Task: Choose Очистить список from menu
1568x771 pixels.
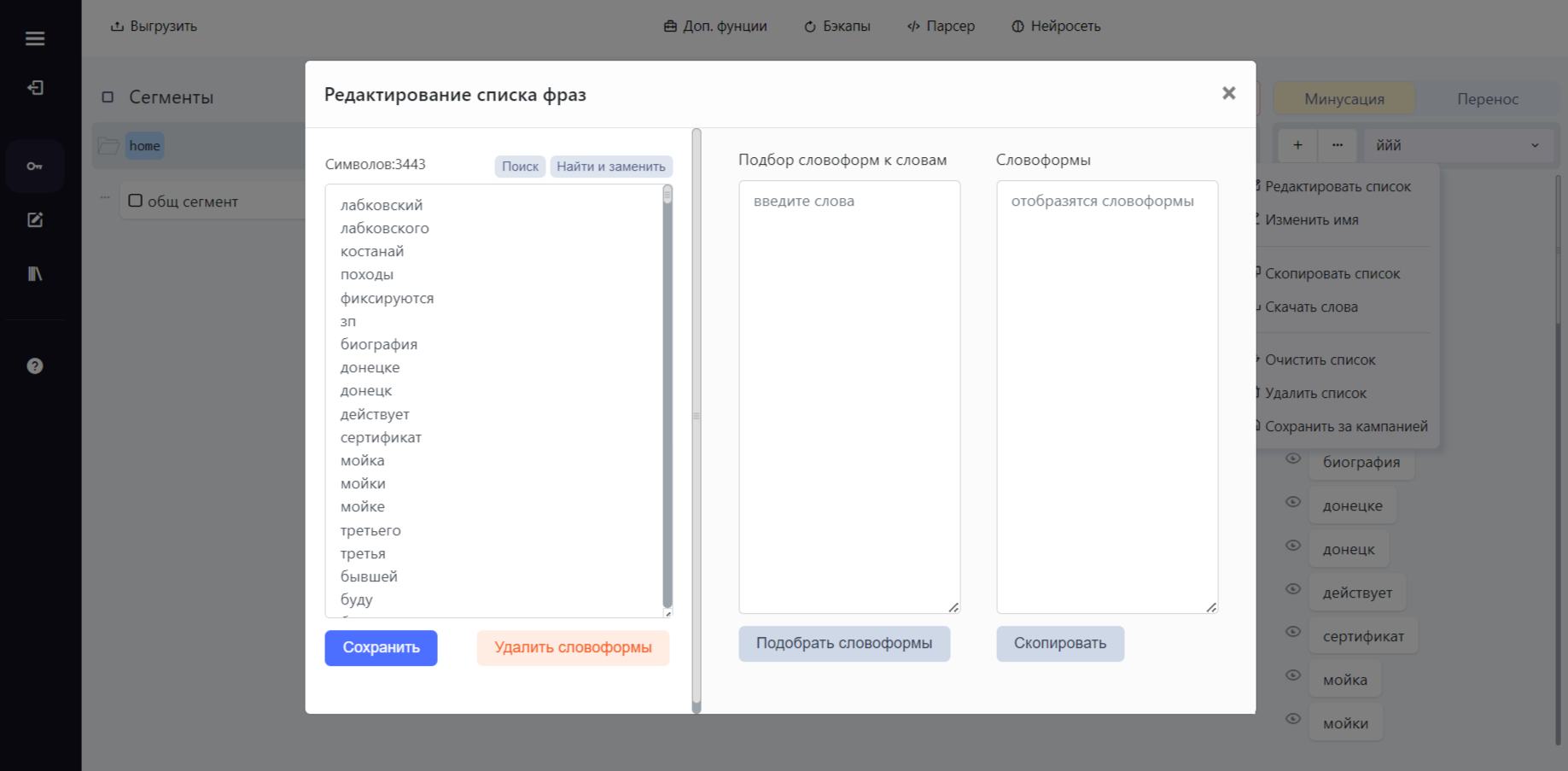Action: tap(1320, 359)
